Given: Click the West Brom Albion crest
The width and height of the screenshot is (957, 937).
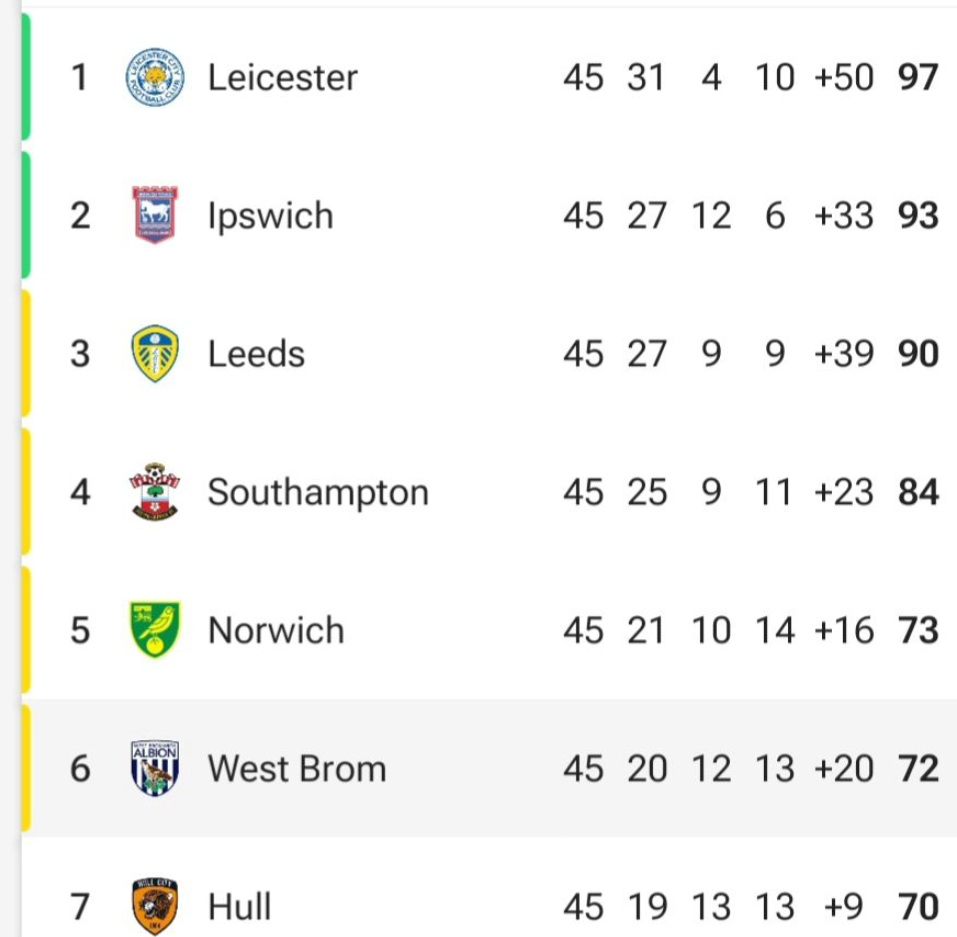Looking at the screenshot, I should coord(155,768).
